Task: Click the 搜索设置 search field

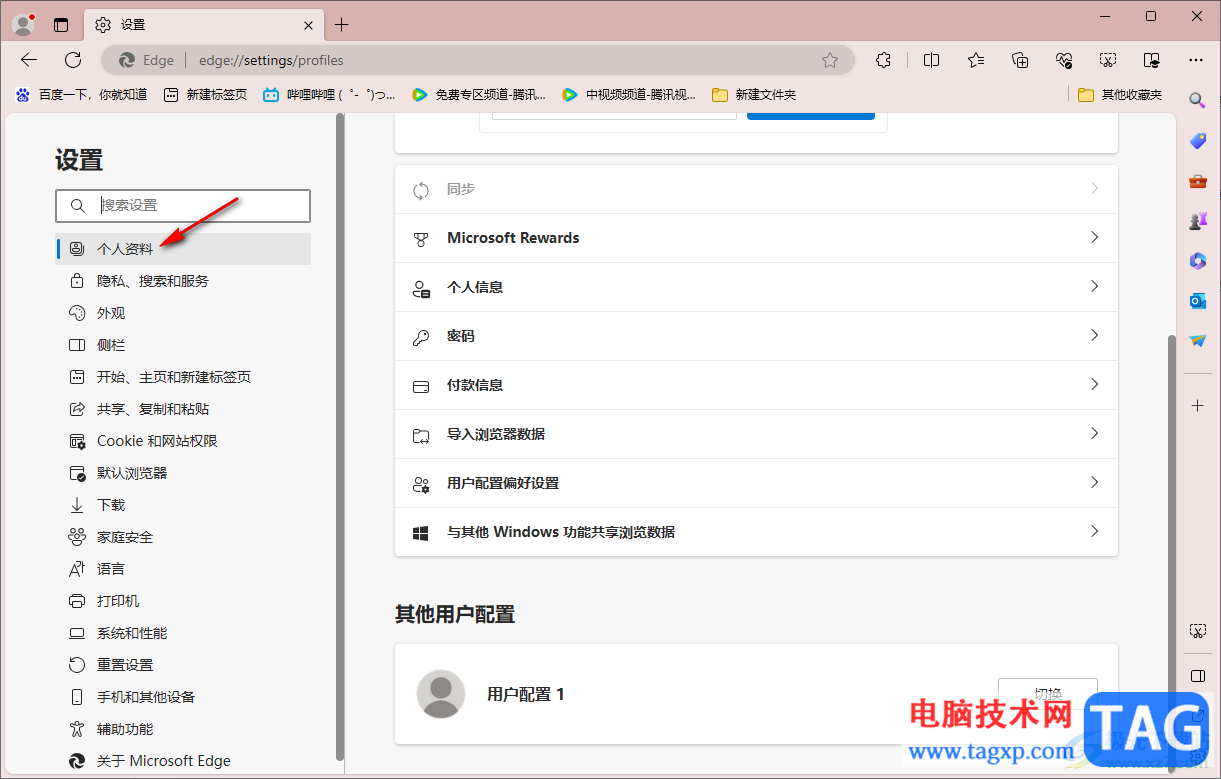Action: (x=183, y=205)
